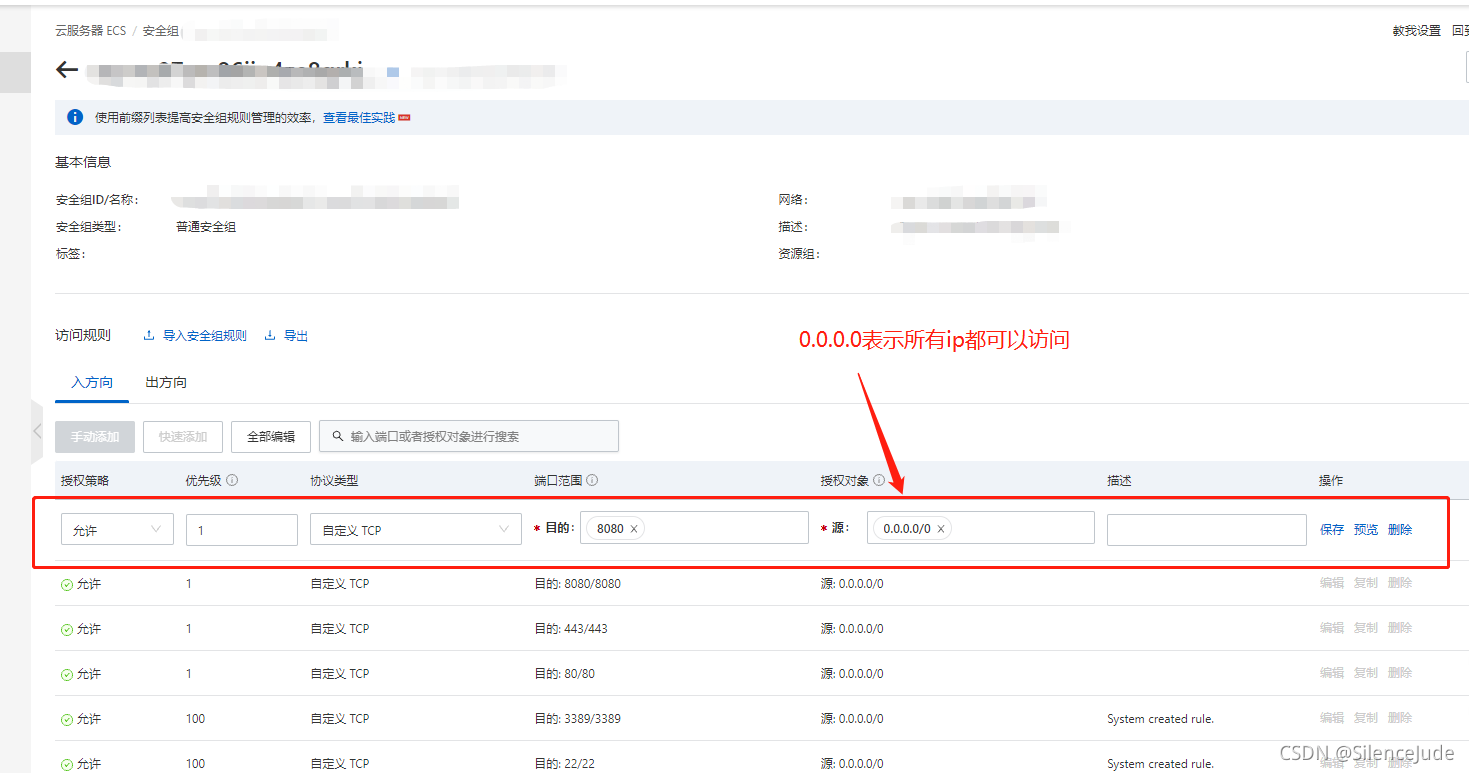Click priority 100 on the 3389 row
This screenshot has width=1469, height=773.
coord(195,719)
